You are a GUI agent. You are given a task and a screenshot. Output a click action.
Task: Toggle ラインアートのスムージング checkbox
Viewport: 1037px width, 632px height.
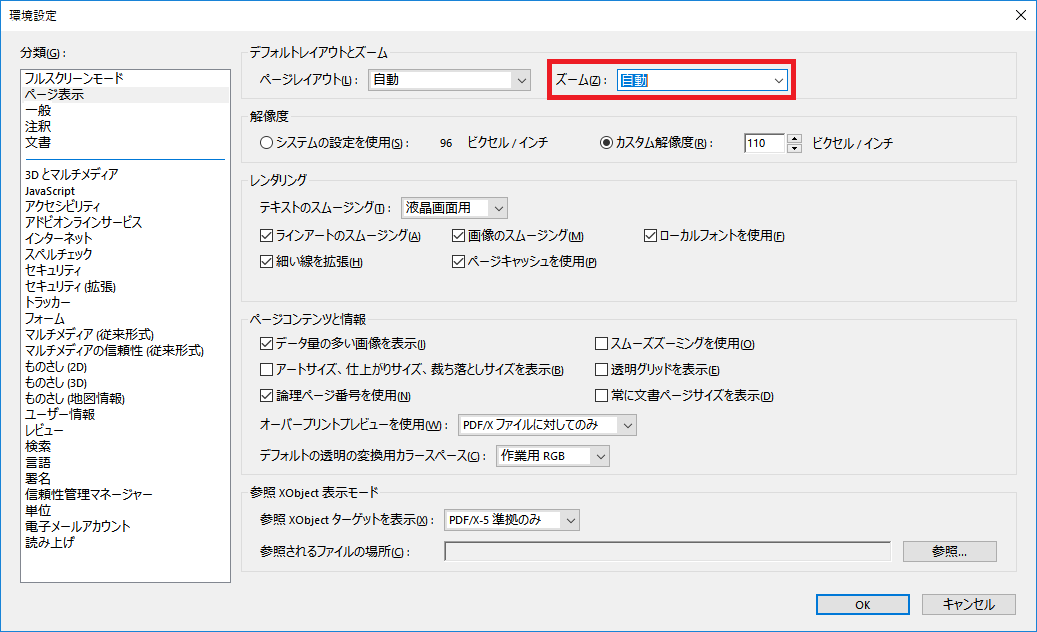267,235
